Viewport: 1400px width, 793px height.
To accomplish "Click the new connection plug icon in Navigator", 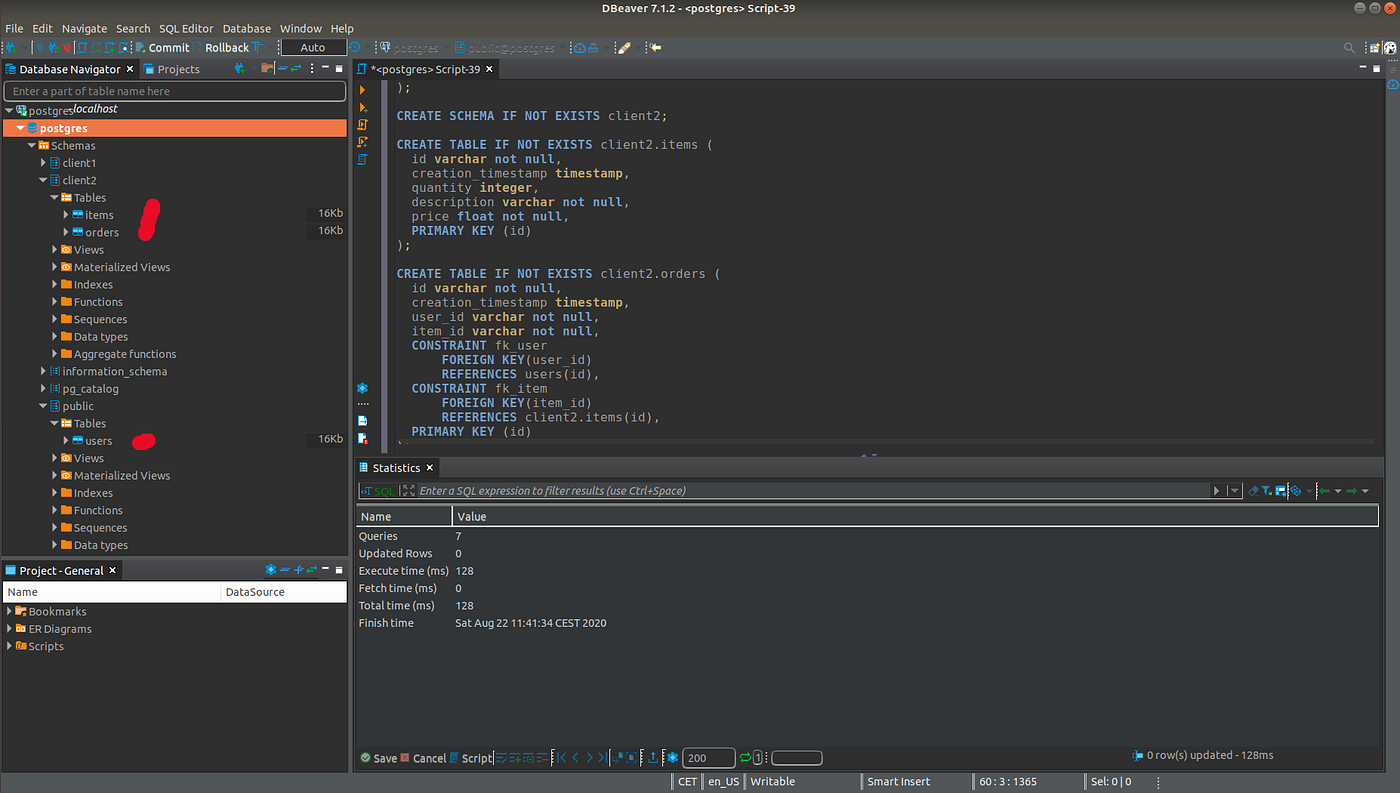I will coord(240,69).
